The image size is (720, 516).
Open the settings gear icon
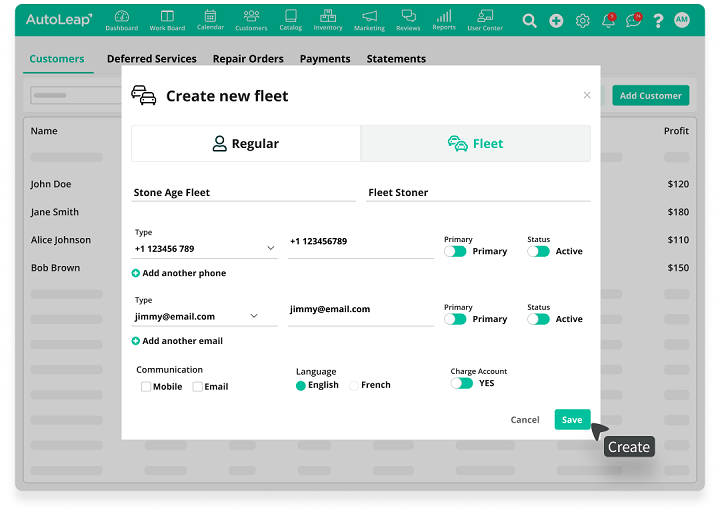pos(583,21)
